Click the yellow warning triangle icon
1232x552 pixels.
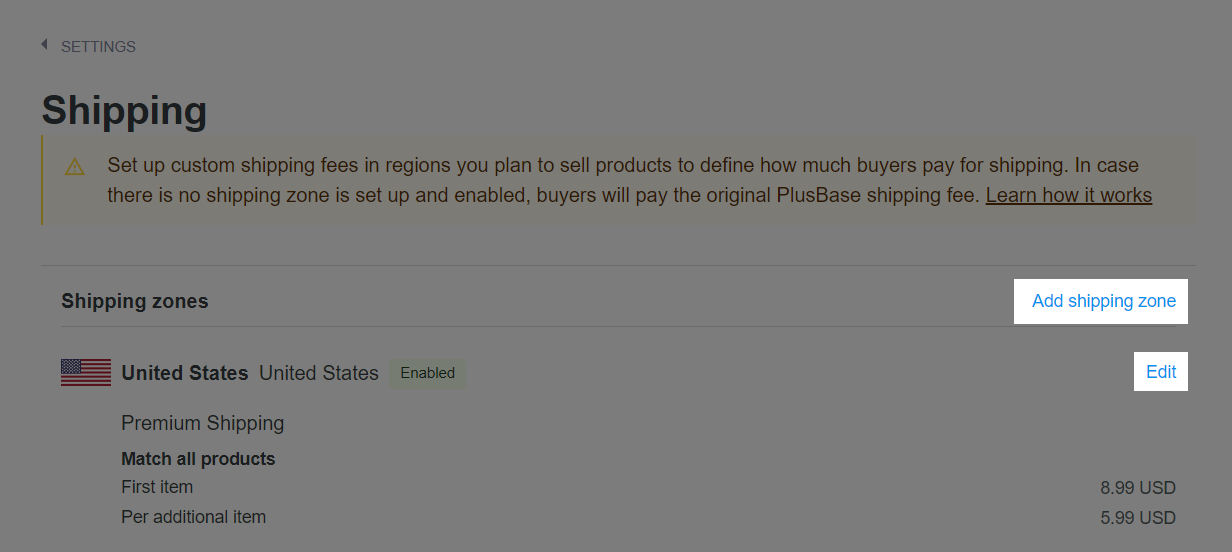point(75,166)
